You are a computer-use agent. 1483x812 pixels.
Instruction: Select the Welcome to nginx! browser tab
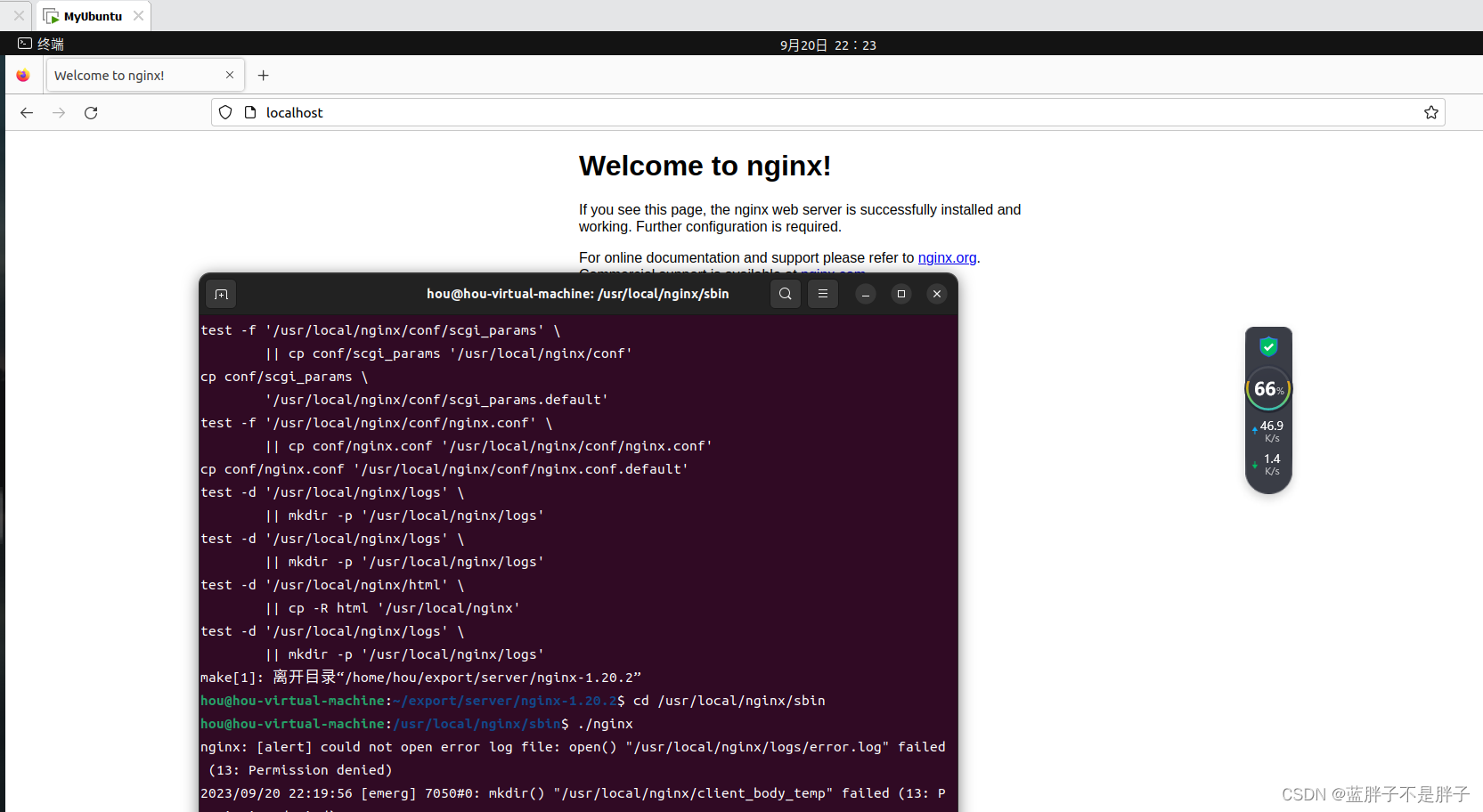pos(143,75)
